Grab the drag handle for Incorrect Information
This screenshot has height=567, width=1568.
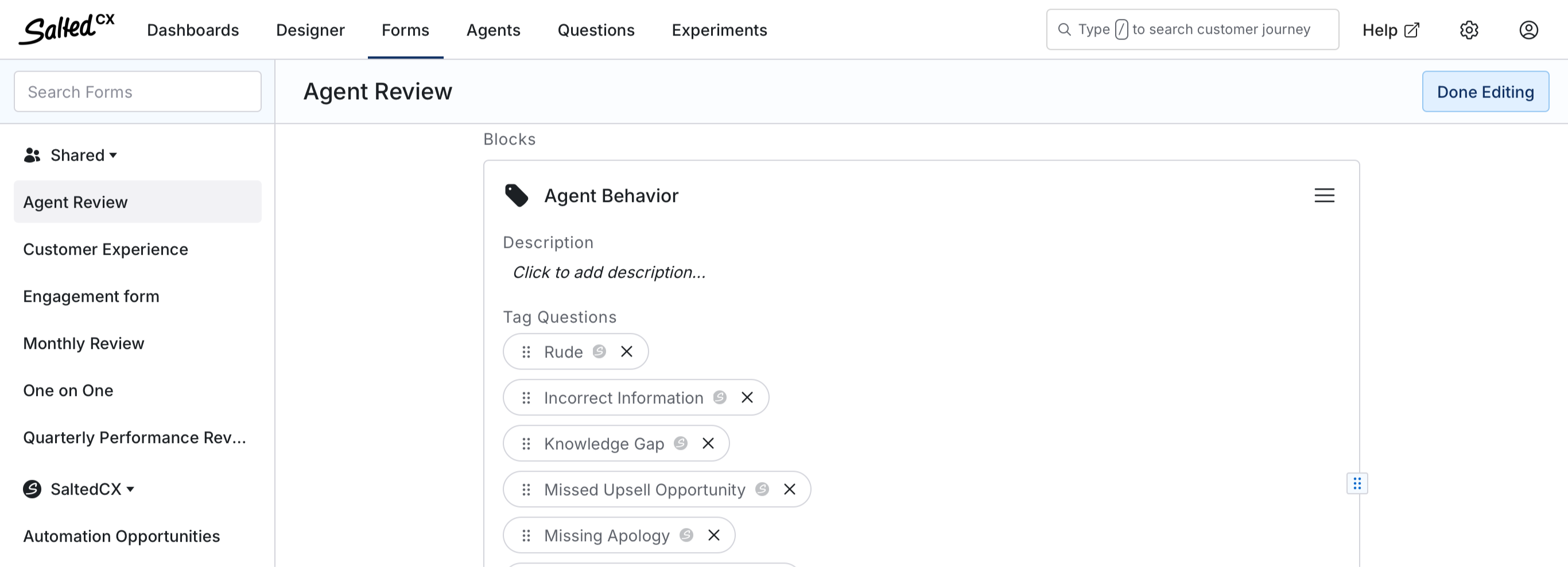[526, 397]
